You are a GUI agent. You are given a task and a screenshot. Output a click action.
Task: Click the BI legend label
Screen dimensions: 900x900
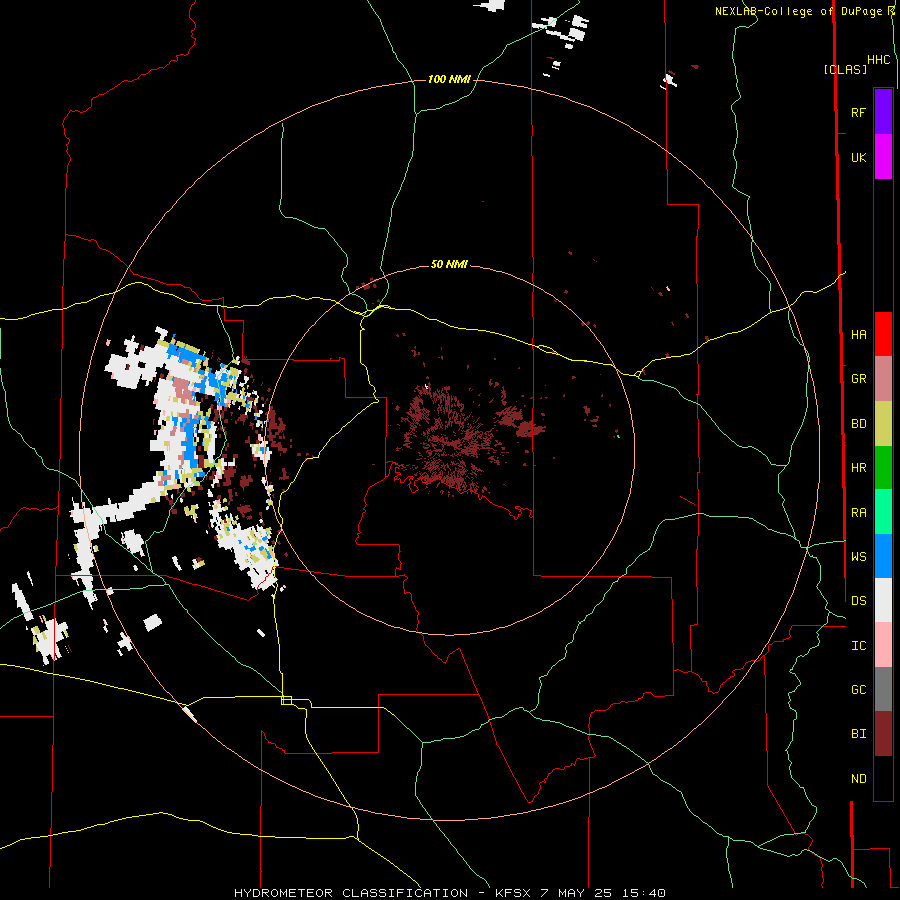coord(858,734)
